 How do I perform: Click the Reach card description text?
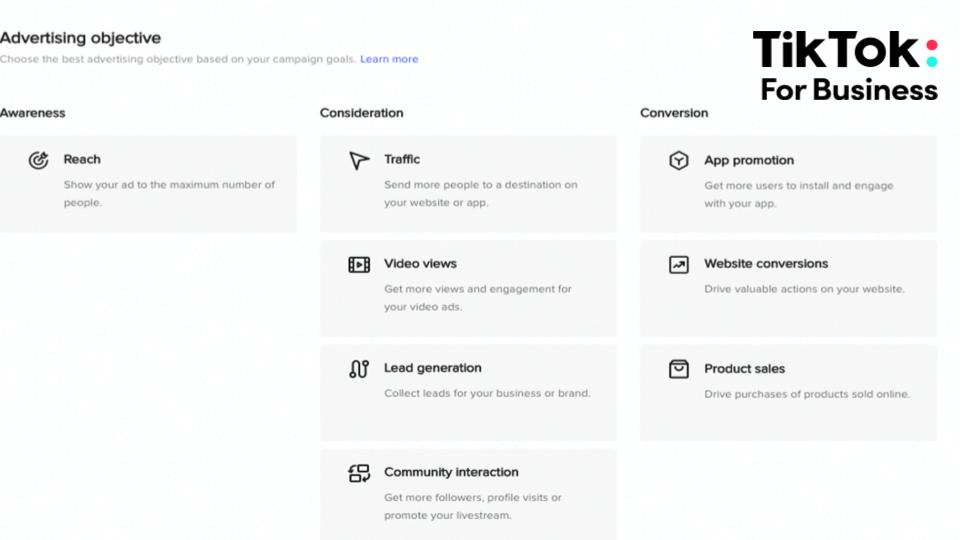coord(169,193)
